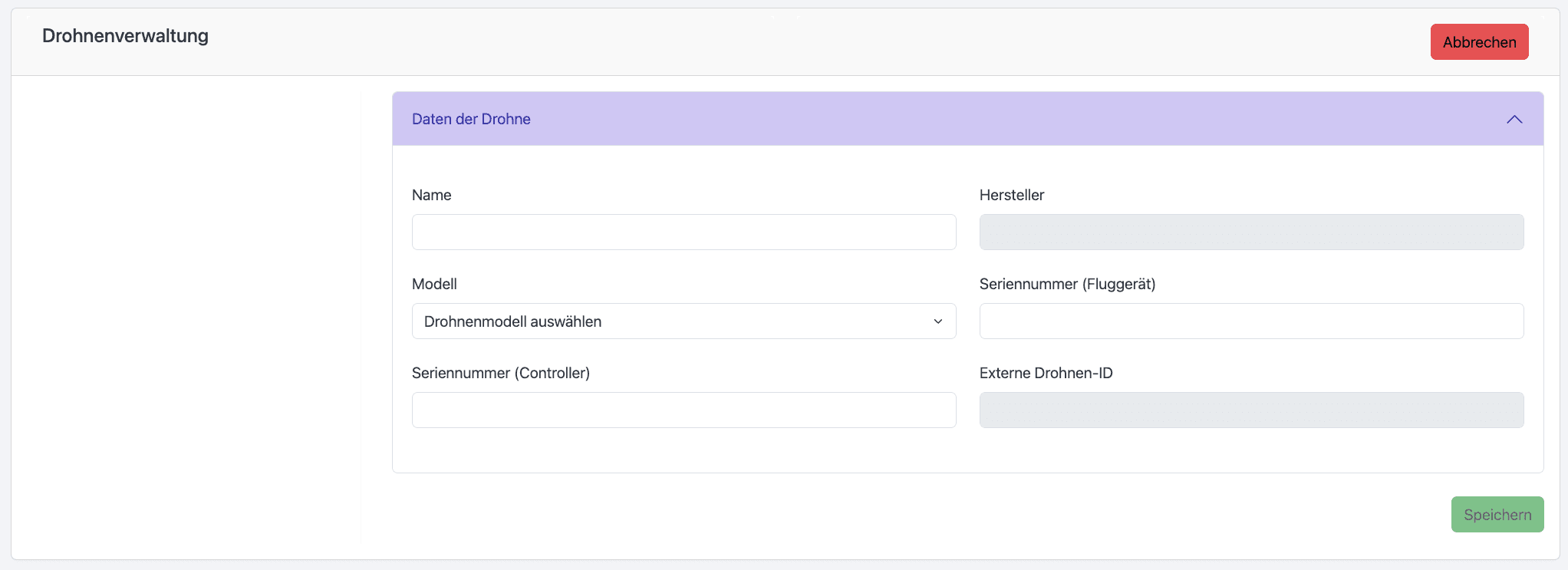Image resolution: width=1568 pixels, height=570 pixels.
Task: Focus the Name input field
Action: point(684,232)
